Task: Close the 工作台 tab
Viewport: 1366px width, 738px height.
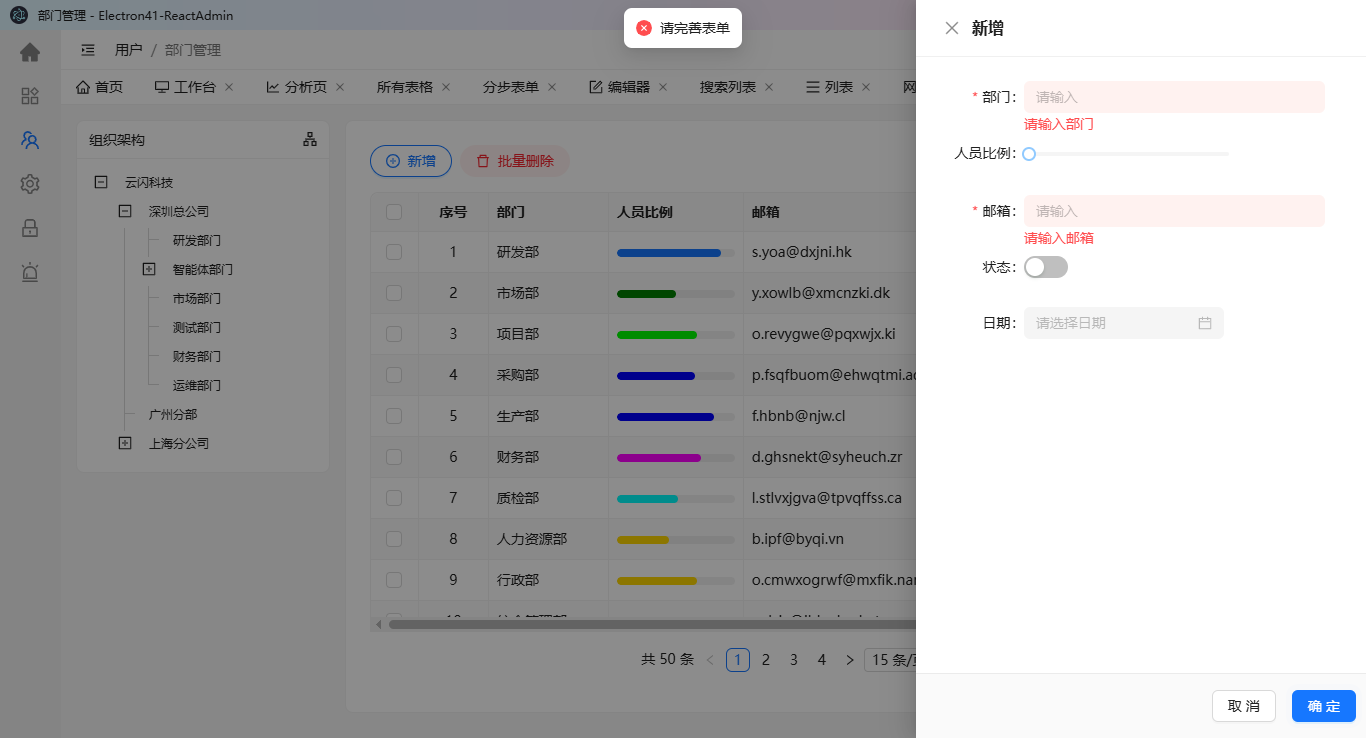Action: click(x=229, y=87)
